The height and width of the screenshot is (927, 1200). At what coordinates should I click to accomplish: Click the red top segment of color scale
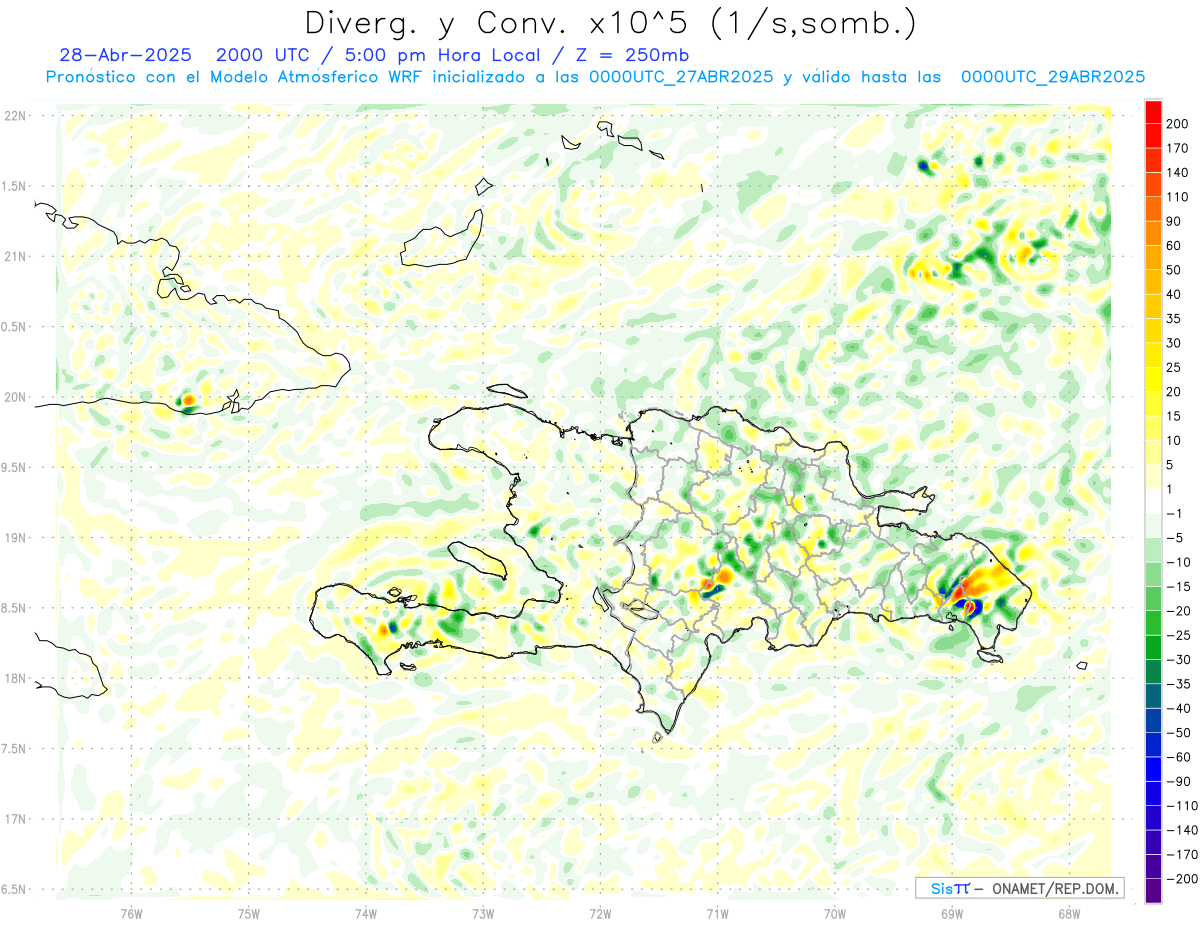pos(1153,111)
